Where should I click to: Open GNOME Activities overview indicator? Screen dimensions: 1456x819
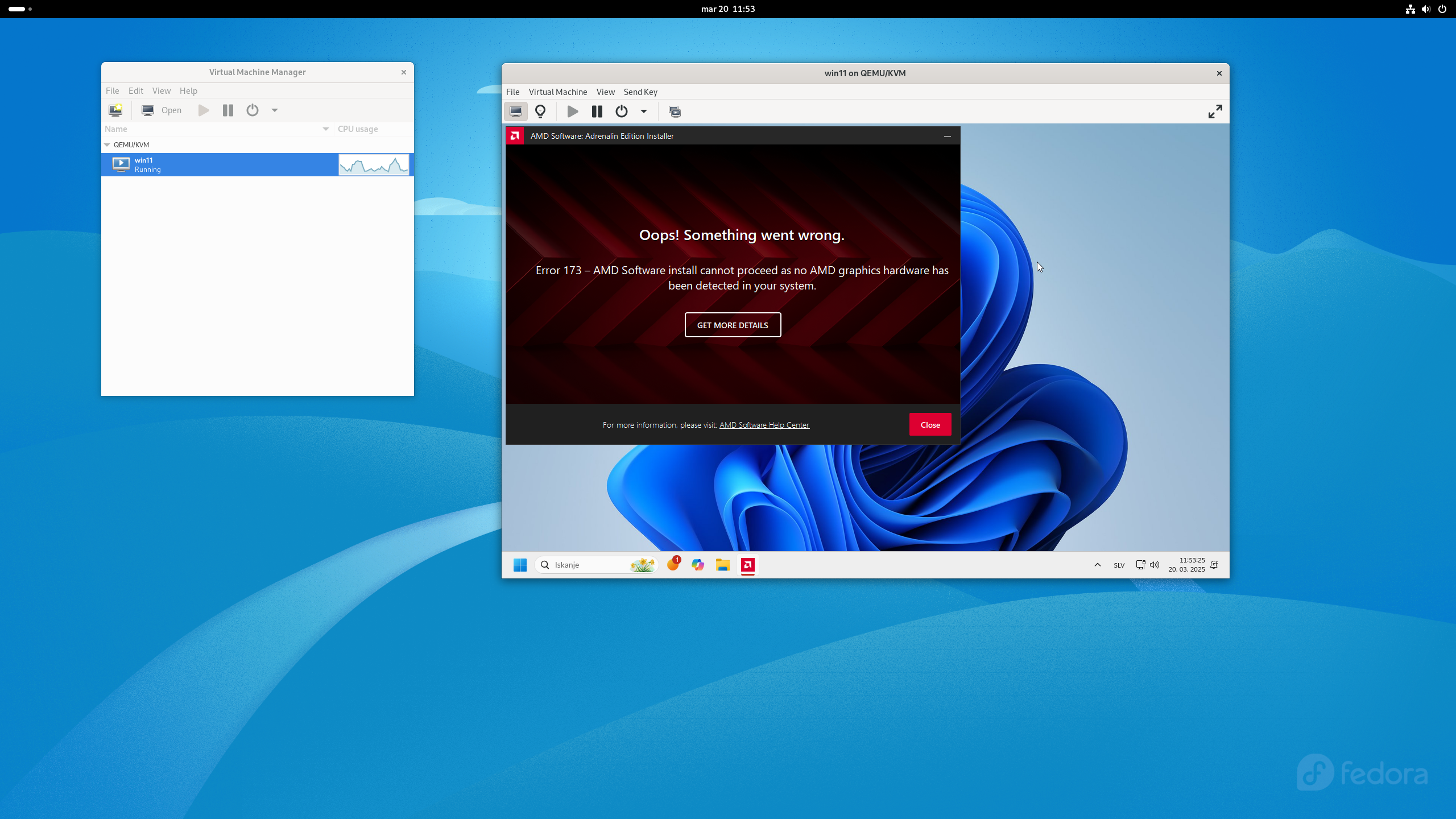point(20,9)
